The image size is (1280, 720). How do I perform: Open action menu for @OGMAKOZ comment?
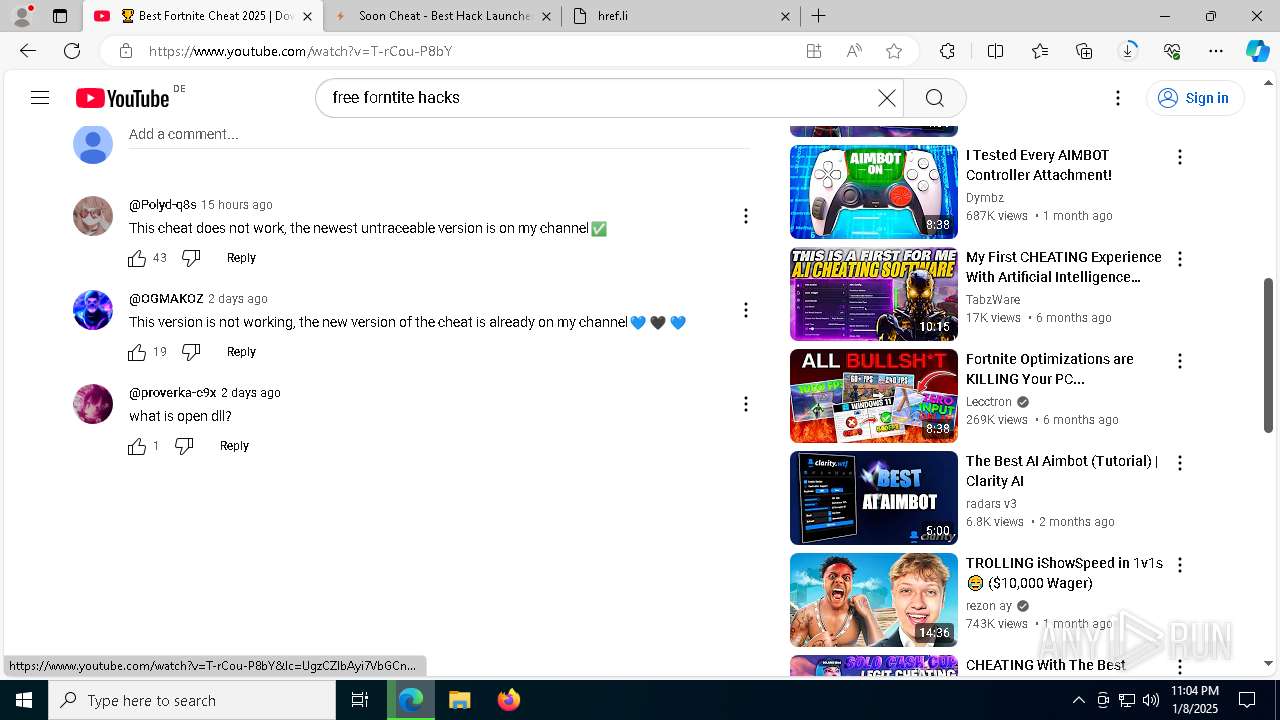(745, 310)
